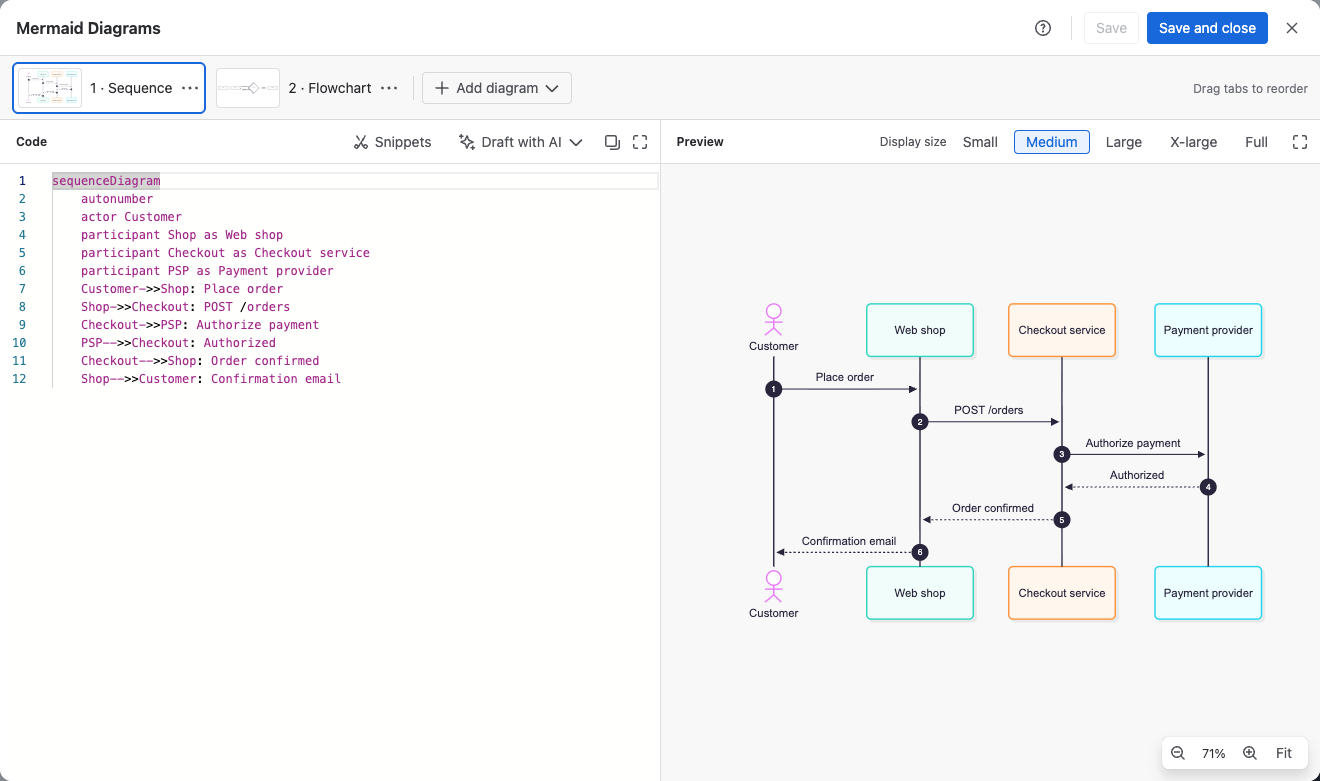The image size is (1320, 781).
Task: Click the top Checkout service participant box
Action: (x=1062, y=330)
